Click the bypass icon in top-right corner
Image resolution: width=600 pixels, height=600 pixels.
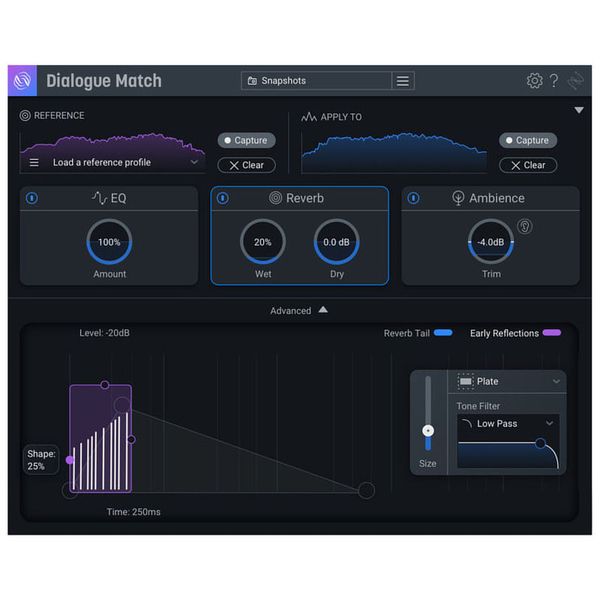[x=575, y=81]
